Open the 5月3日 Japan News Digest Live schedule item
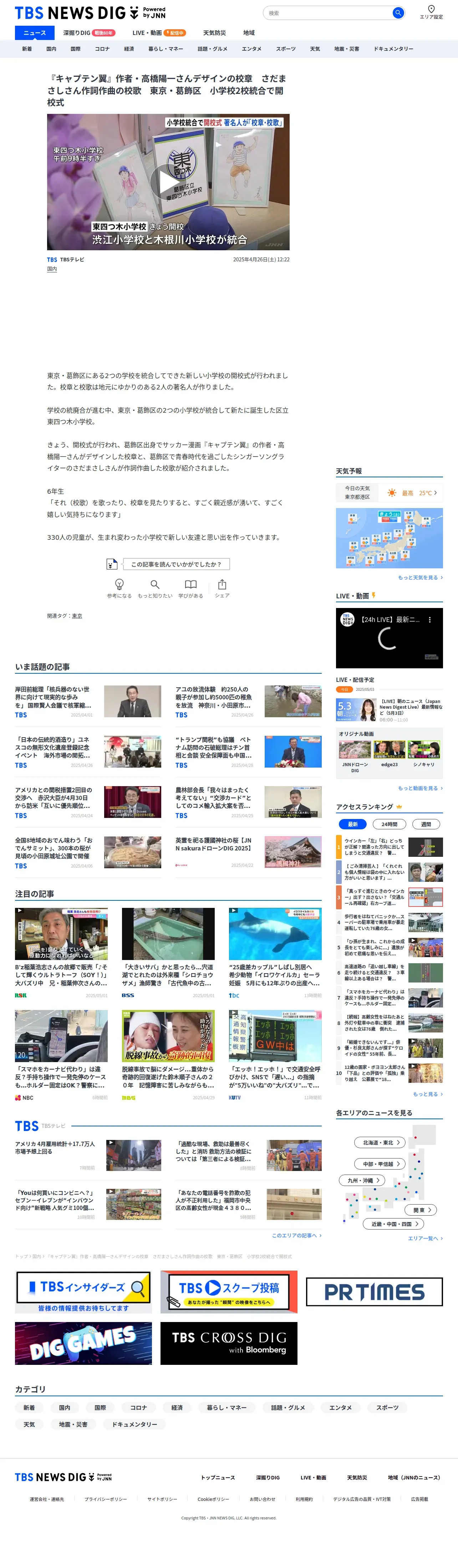 pos(389,710)
